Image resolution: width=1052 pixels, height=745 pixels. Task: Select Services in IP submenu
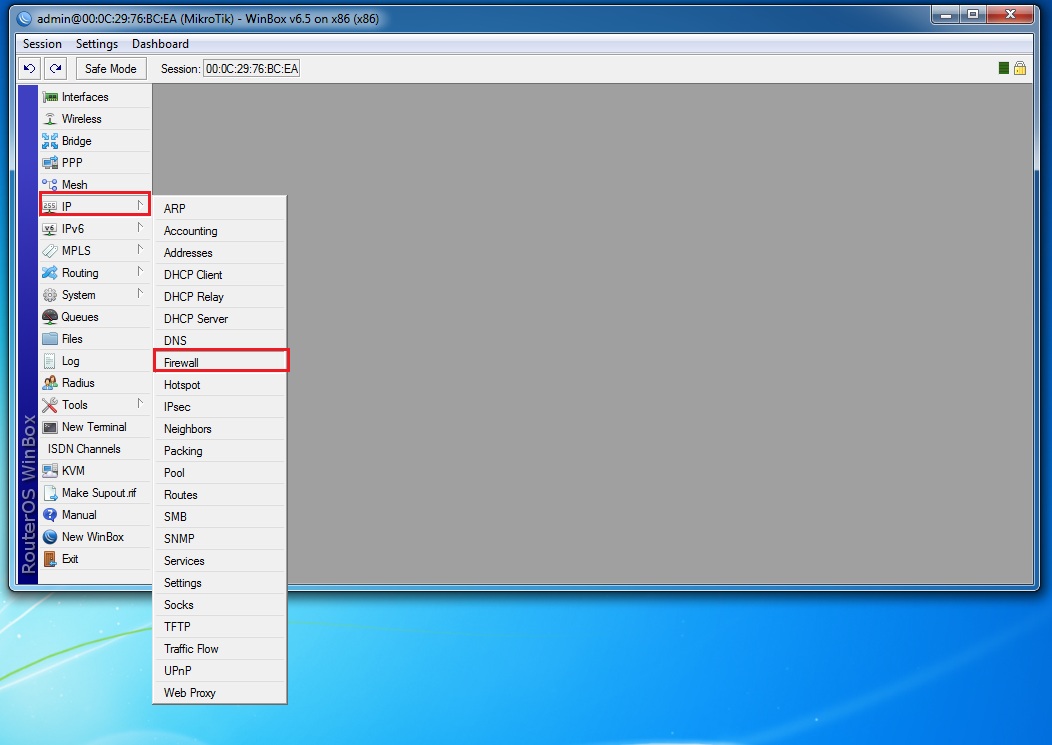coord(220,561)
